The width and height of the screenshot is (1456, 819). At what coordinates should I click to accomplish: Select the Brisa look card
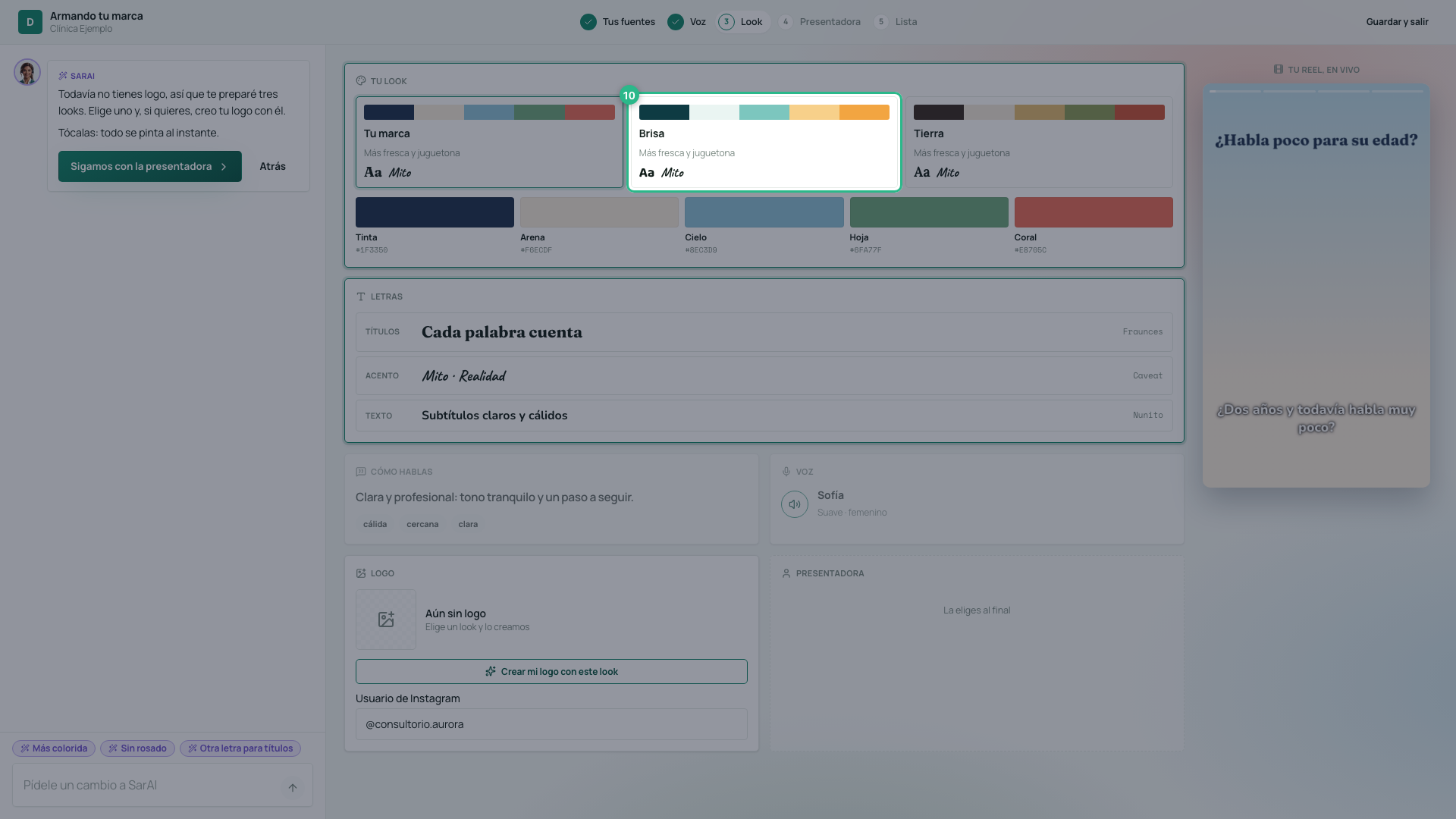[x=764, y=142]
